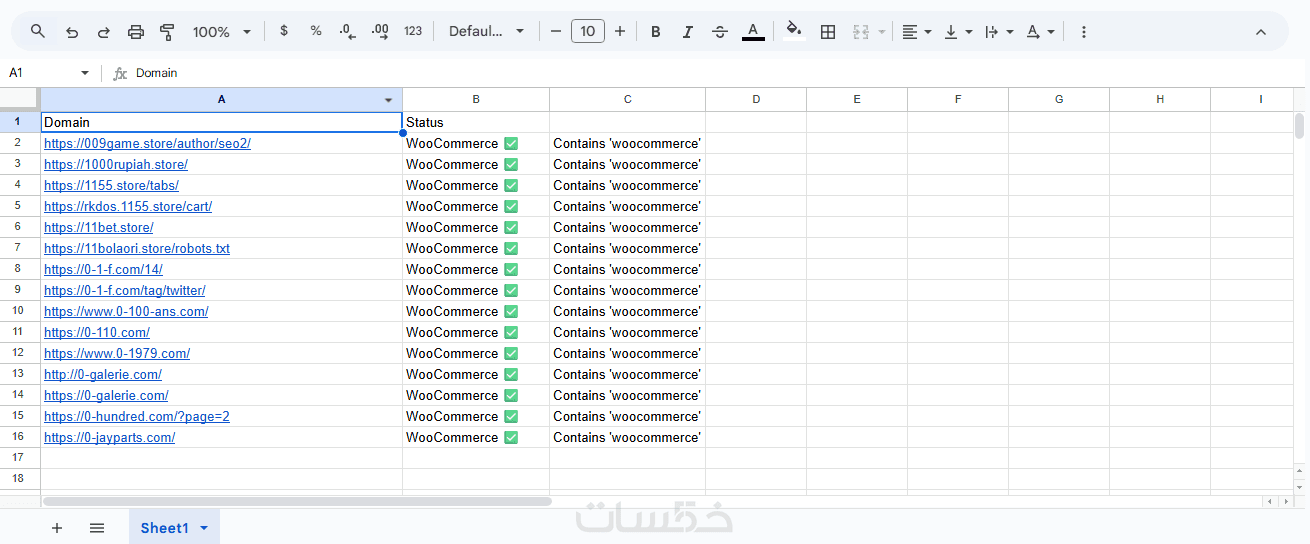Open the www.0-100-ans.com link
Viewport: 1310px width, 544px height.
tap(126, 311)
